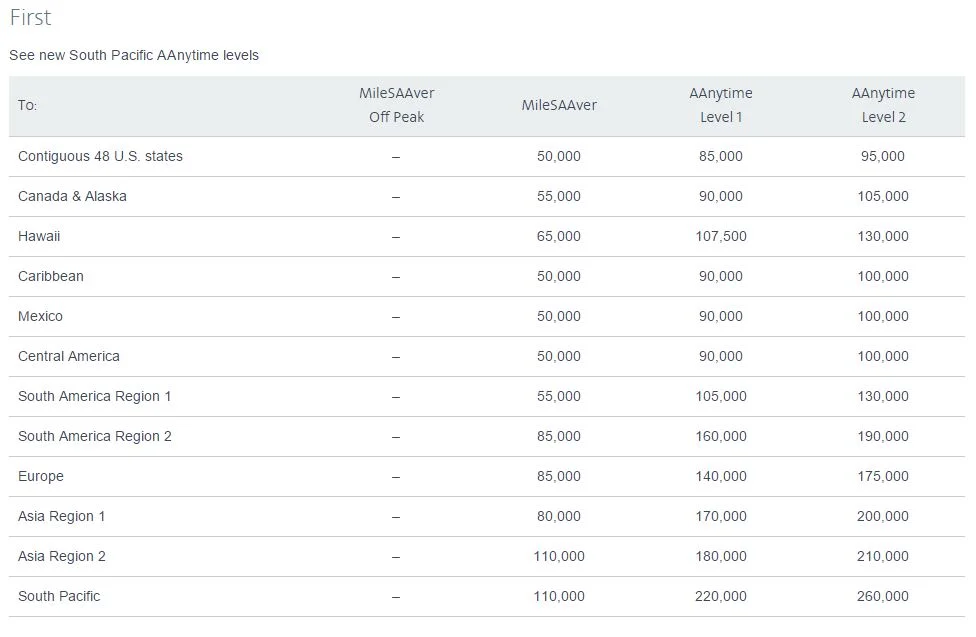976x637 pixels.
Task: Click the Asia Region 2 label
Action: [x=62, y=556]
